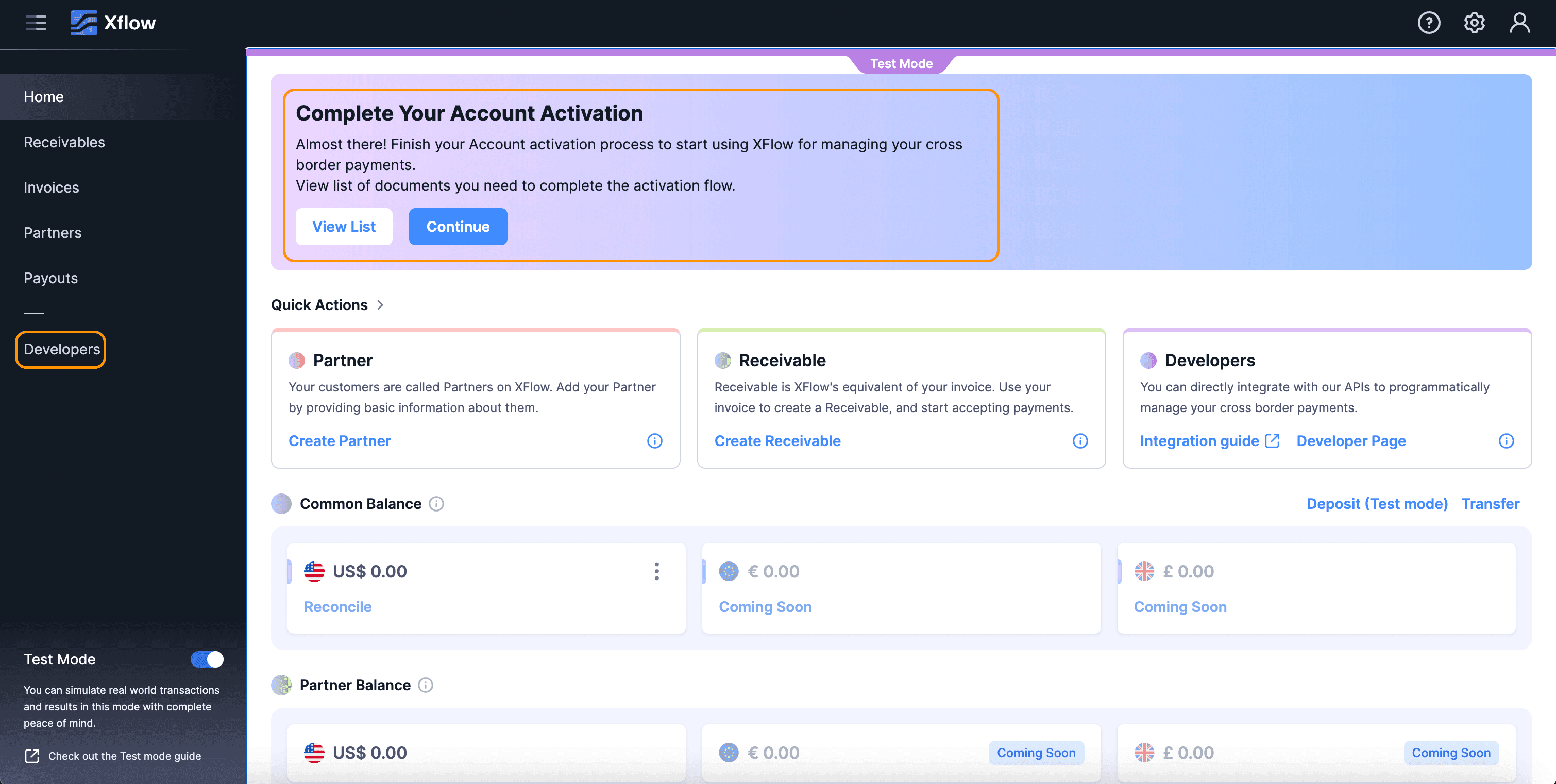Click the hamburger menu icon
The image size is (1556, 784).
click(x=36, y=23)
